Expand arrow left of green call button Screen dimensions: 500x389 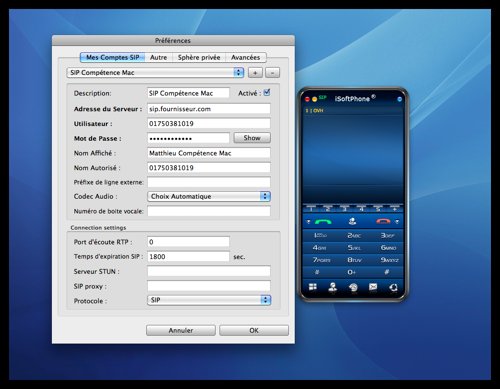click(308, 222)
